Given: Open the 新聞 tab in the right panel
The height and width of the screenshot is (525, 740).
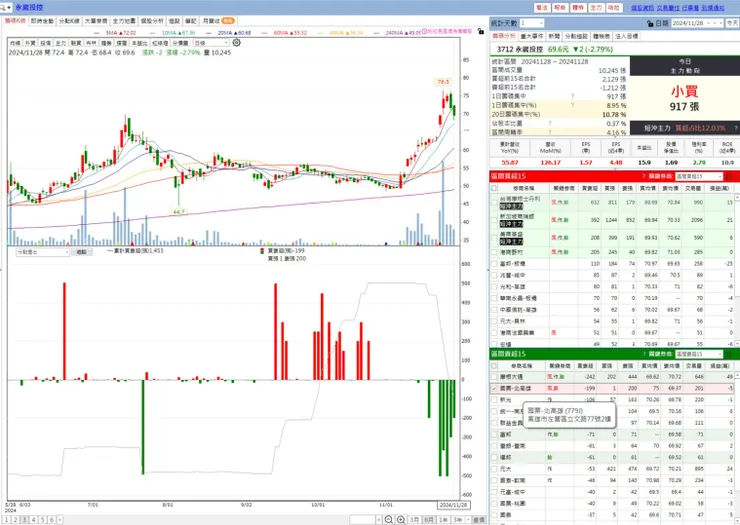Looking at the screenshot, I should coord(554,36).
